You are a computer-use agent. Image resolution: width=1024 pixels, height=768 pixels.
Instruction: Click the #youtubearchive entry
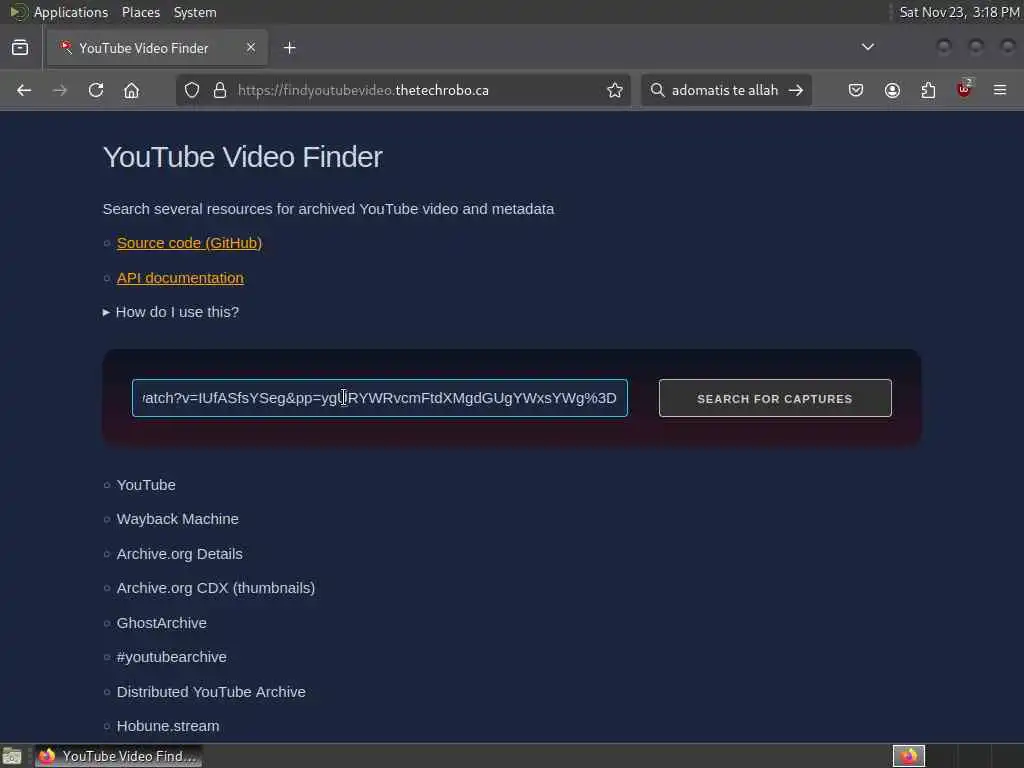click(x=171, y=657)
